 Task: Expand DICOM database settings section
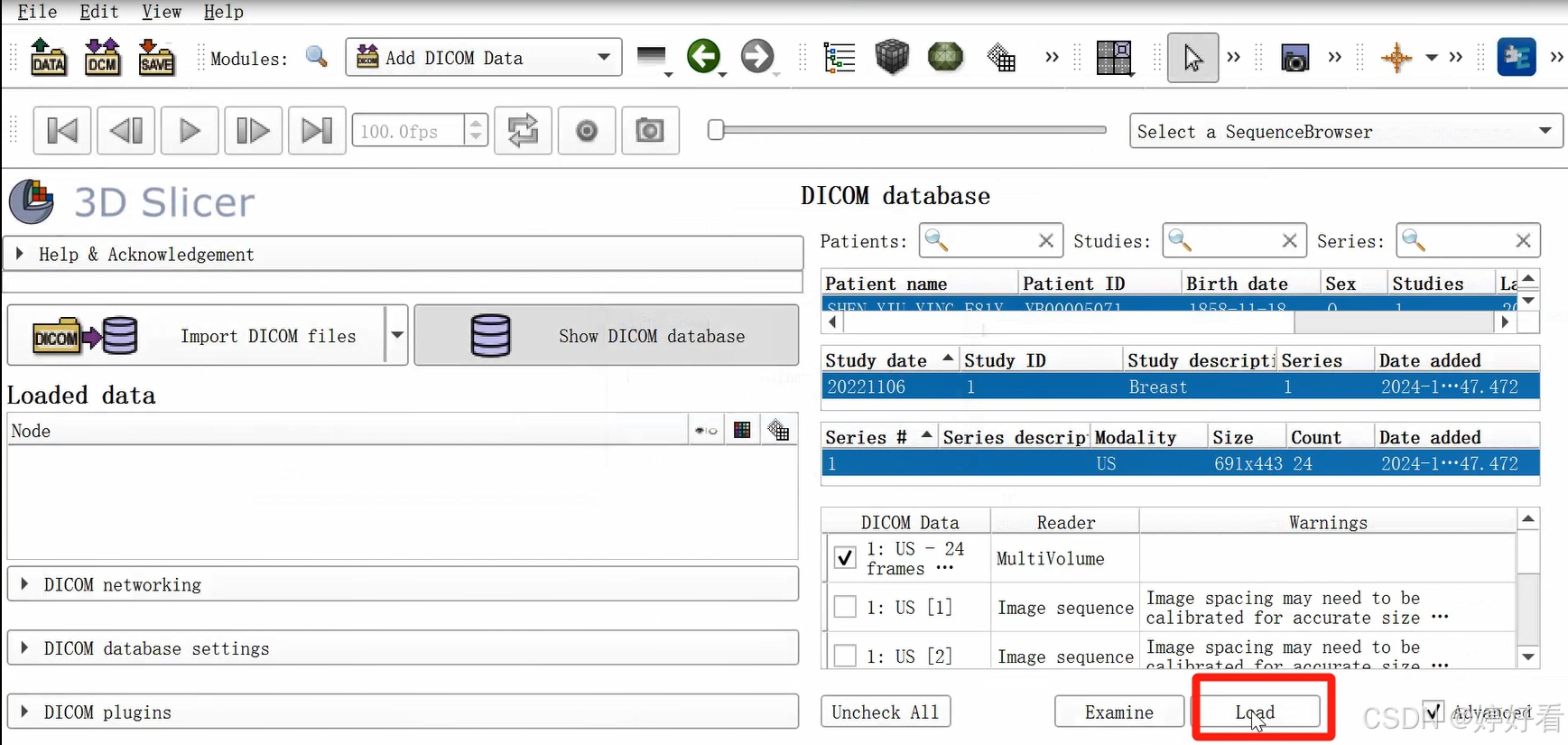coord(403,648)
